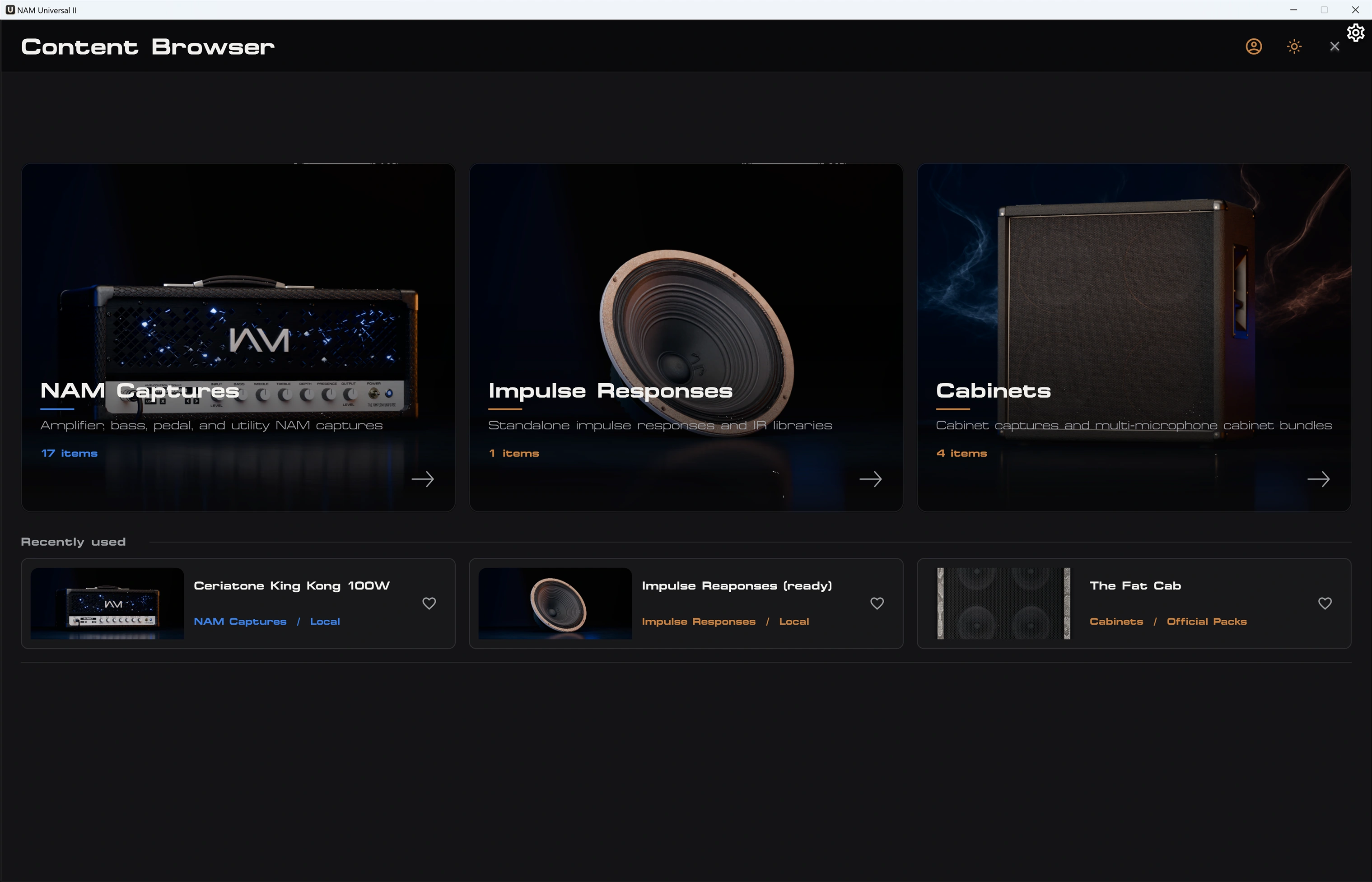Open the user account profile icon
The image size is (1372, 882).
click(x=1253, y=46)
